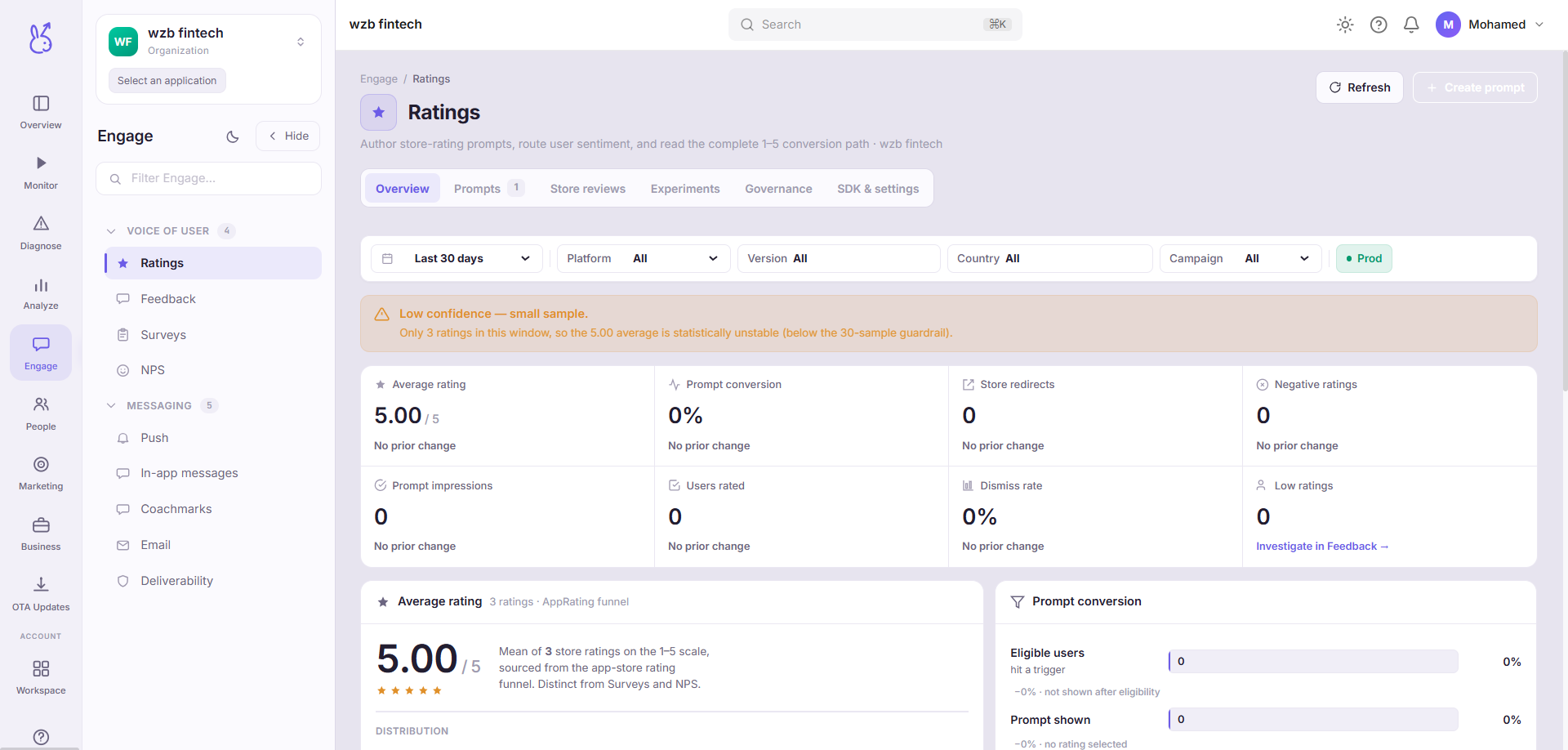Click the Prod environment badge

[1364, 258]
